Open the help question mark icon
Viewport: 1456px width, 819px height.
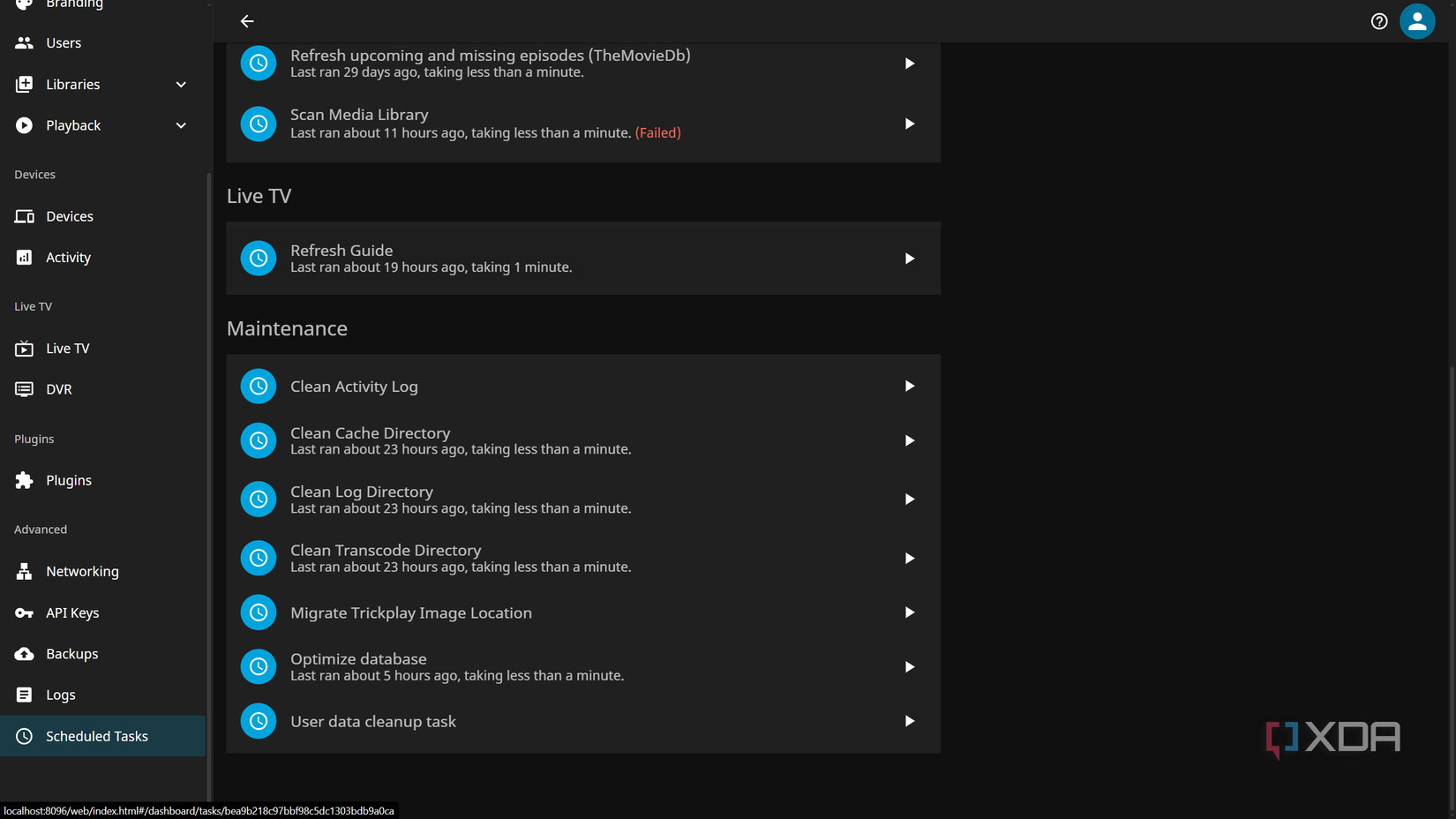(1379, 21)
